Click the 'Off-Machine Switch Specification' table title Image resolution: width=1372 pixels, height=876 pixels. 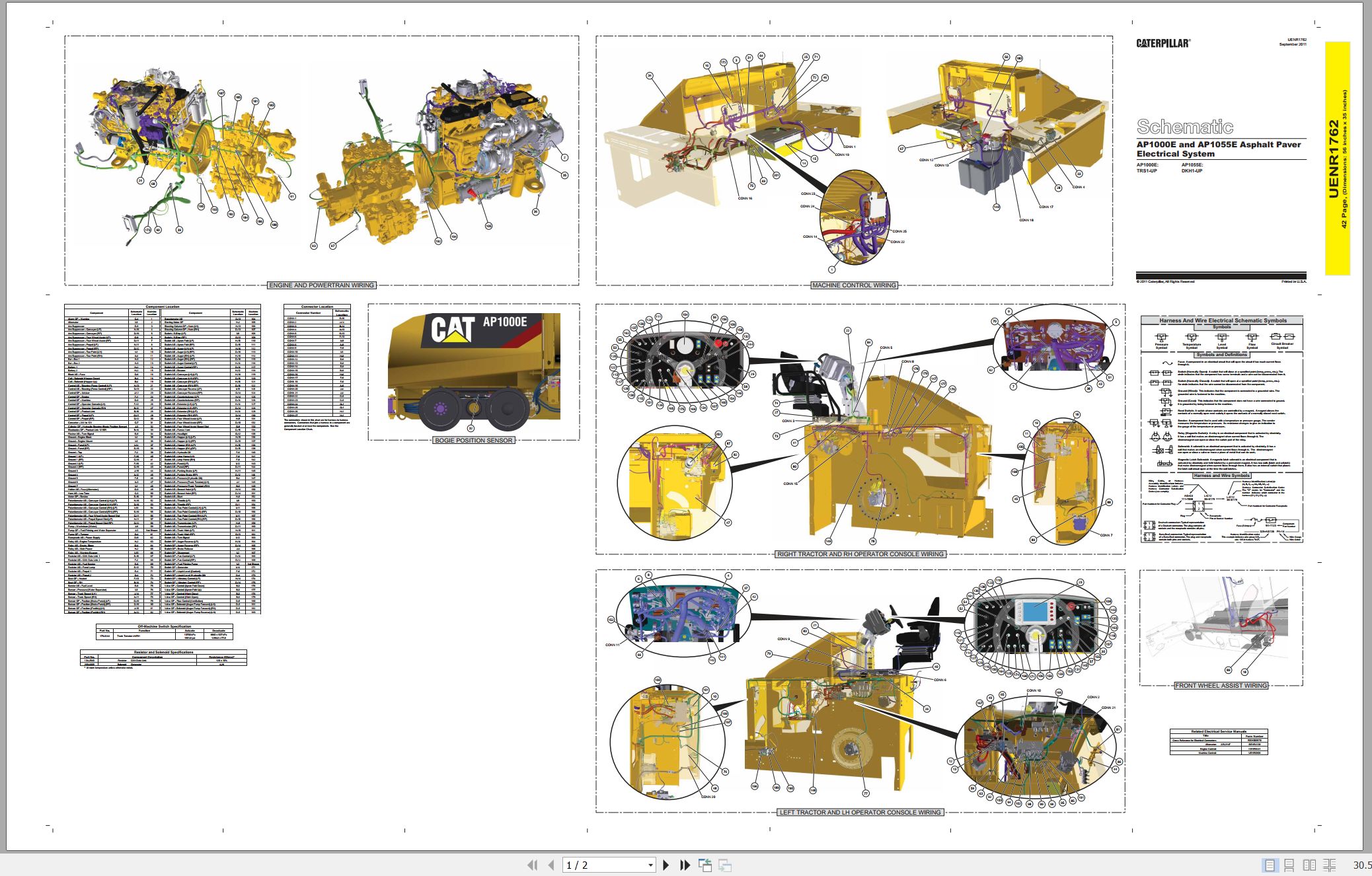point(164,626)
